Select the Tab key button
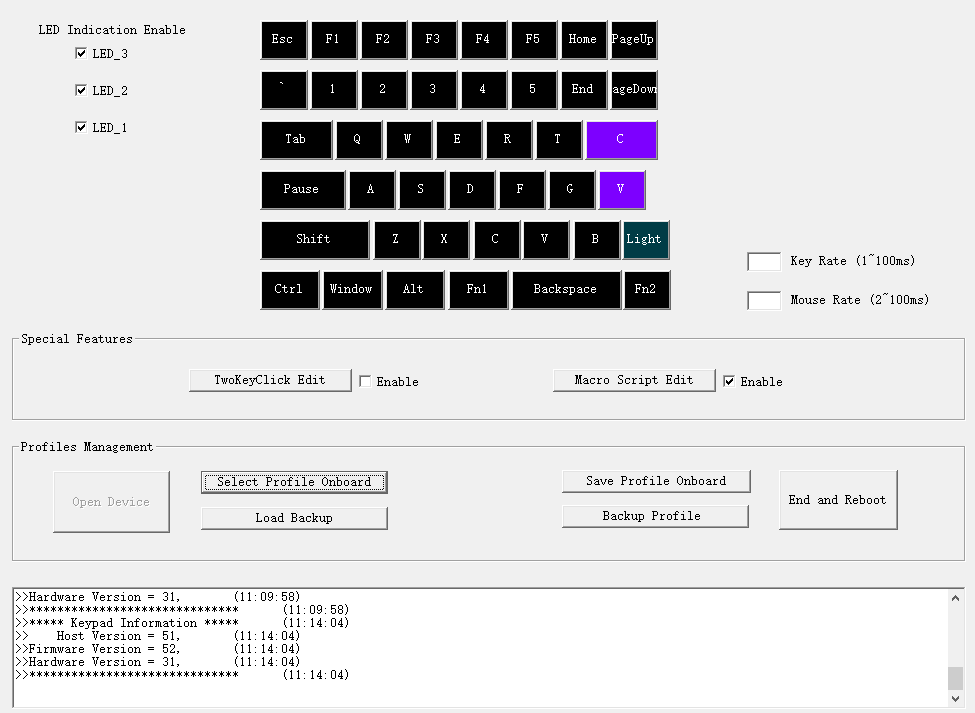The width and height of the screenshot is (975, 713). (x=297, y=140)
